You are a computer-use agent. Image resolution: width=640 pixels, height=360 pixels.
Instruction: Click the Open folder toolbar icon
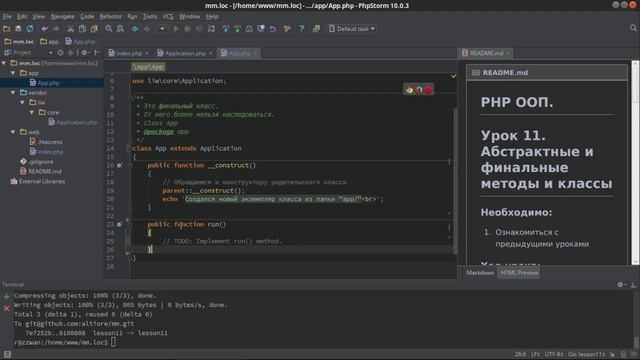[7, 29]
